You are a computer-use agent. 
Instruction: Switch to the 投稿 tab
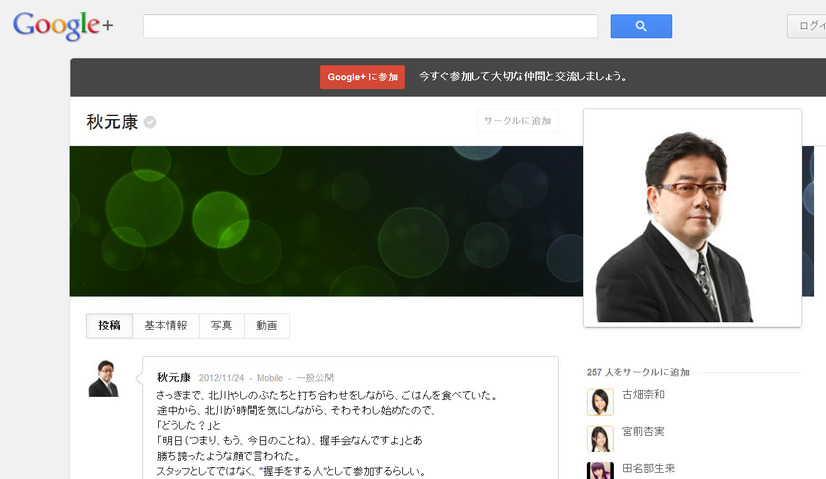coord(110,326)
